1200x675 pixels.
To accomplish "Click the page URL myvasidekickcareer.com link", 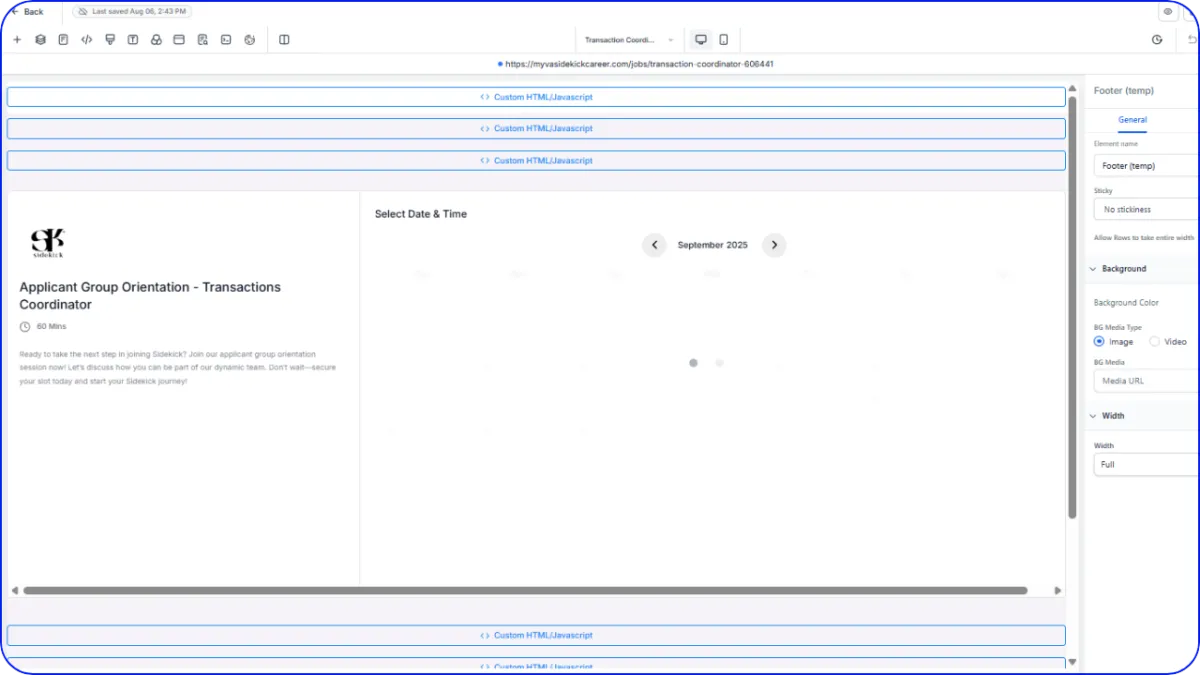I will pos(639,64).
